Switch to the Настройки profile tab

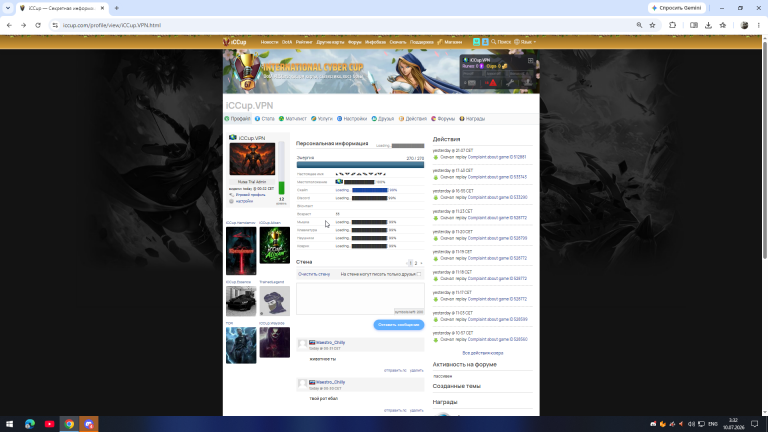(352, 119)
